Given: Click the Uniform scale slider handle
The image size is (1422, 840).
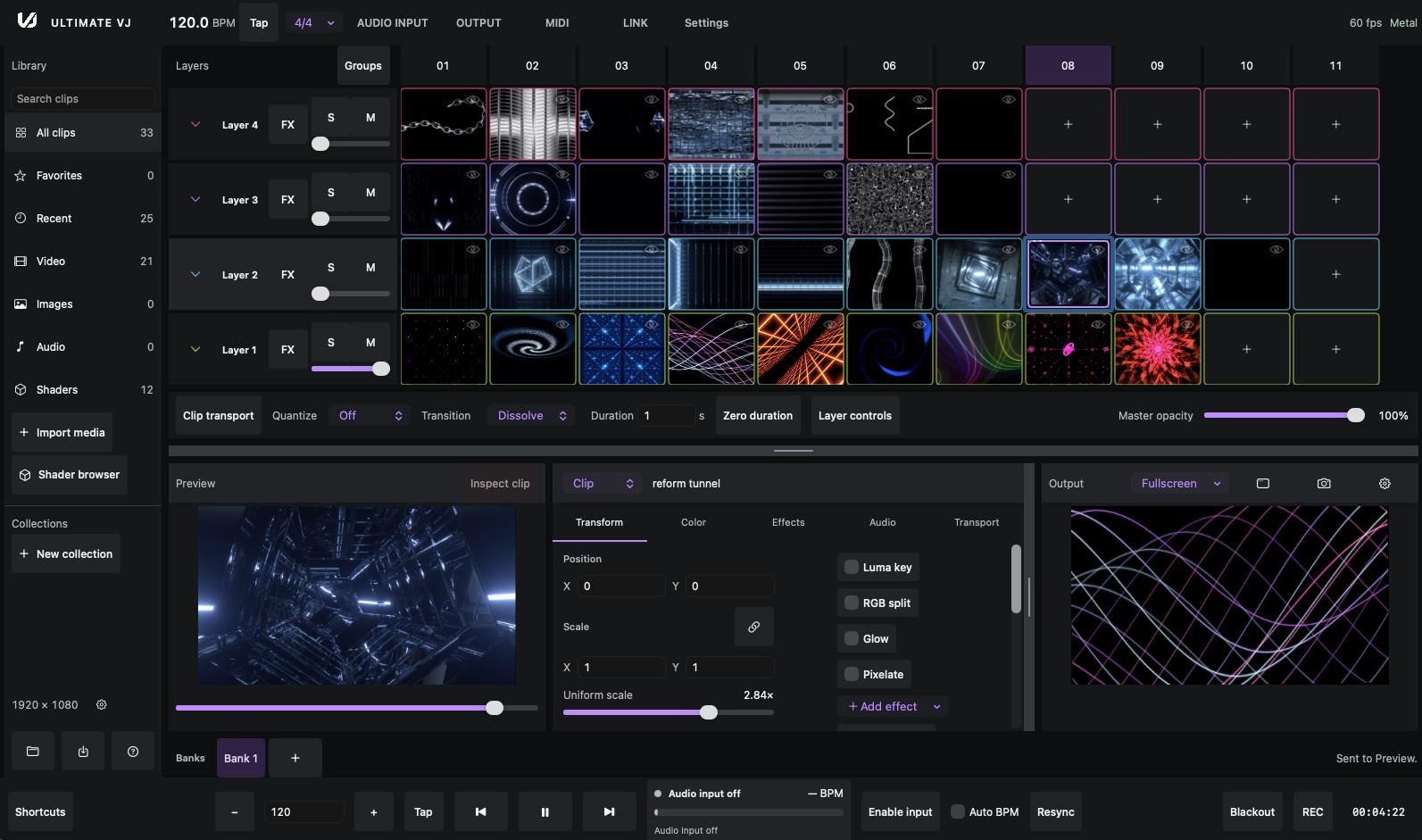Looking at the screenshot, I should (709, 712).
